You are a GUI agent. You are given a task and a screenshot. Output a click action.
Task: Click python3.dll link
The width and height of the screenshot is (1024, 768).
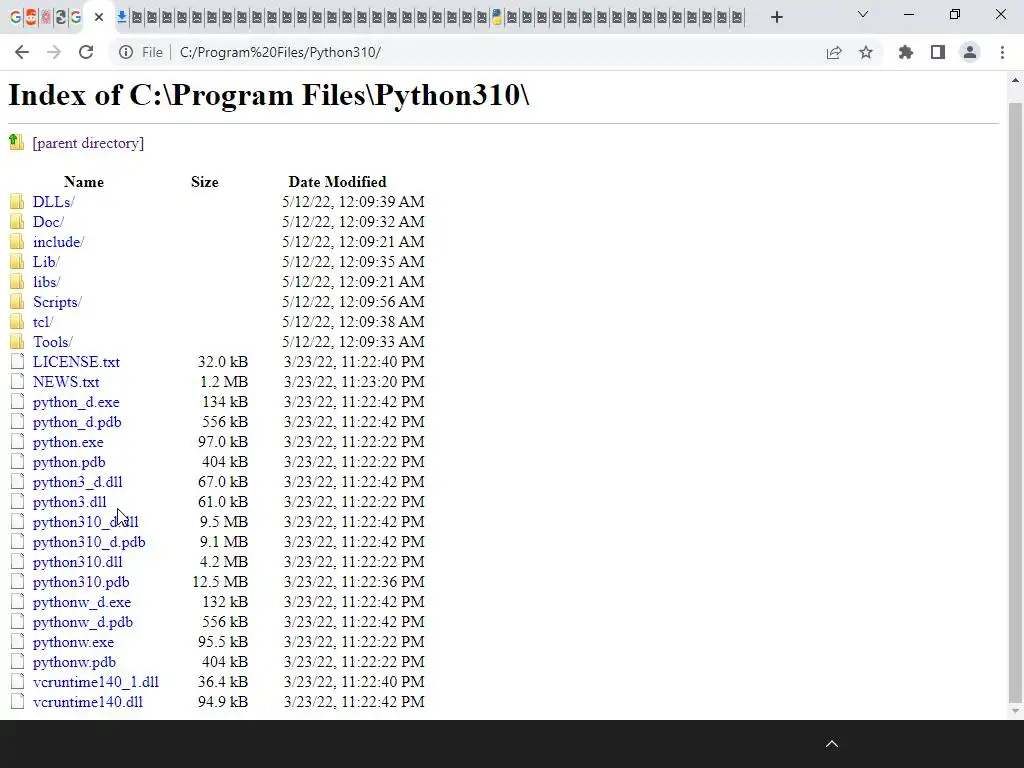[70, 502]
